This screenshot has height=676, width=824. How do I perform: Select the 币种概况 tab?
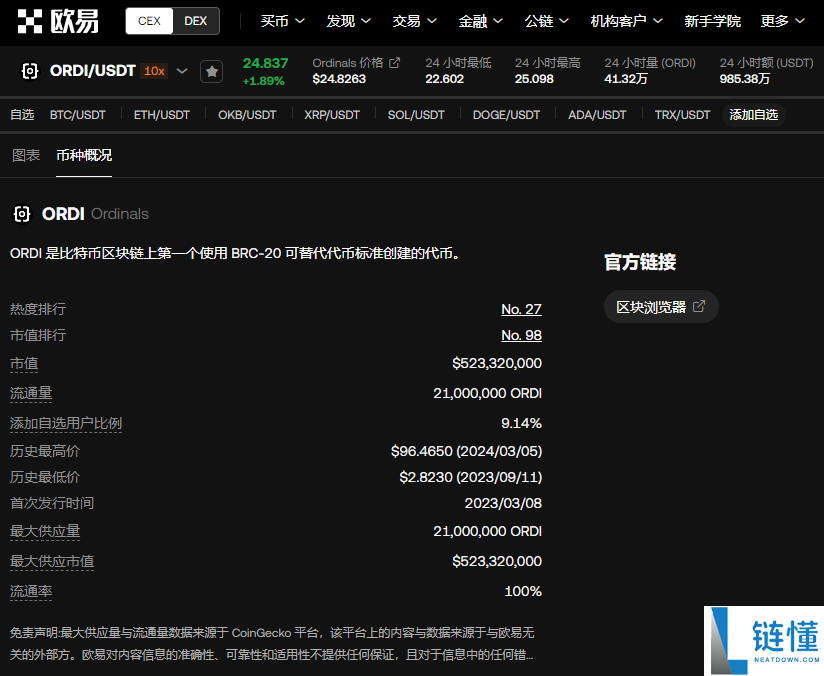[x=84, y=155]
